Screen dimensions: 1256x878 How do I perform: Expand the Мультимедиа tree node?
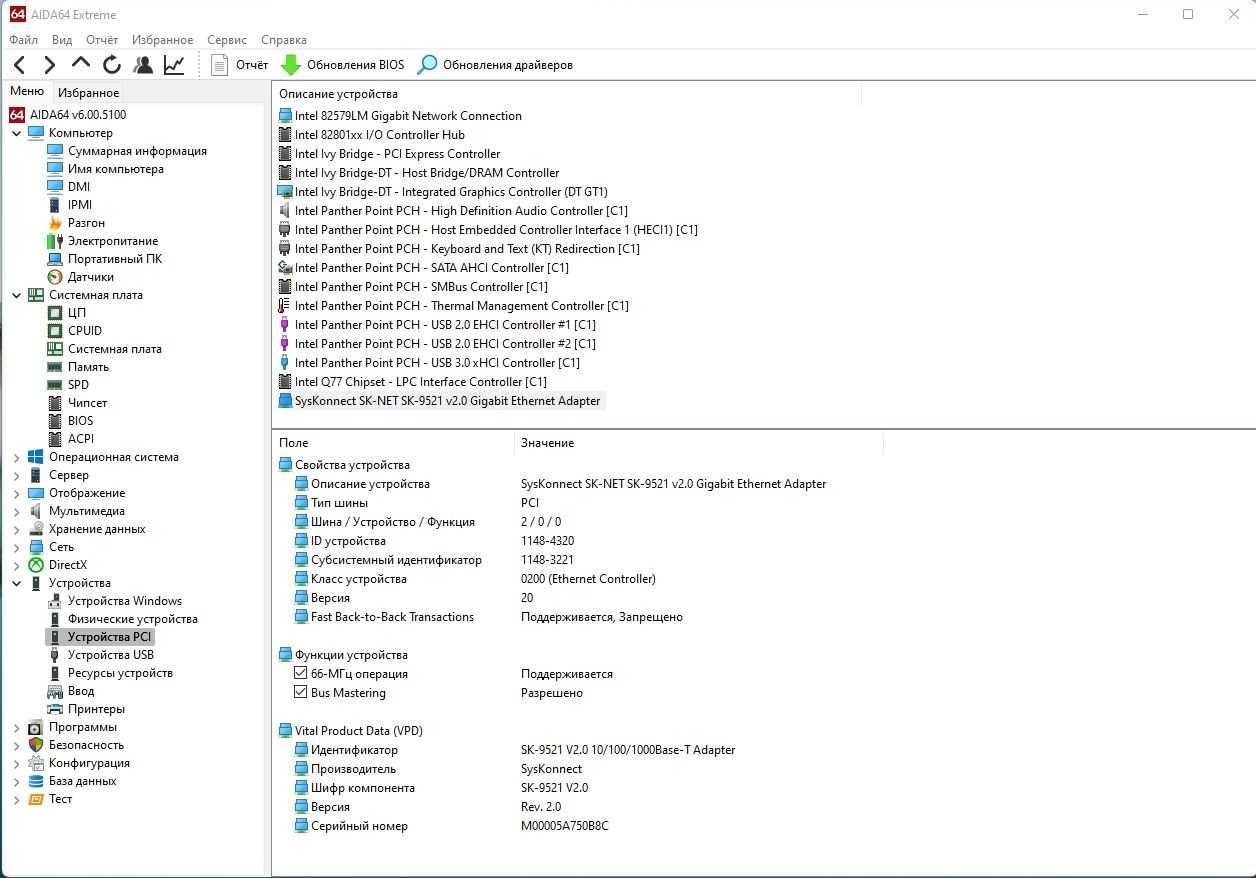(x=16, y=511)
